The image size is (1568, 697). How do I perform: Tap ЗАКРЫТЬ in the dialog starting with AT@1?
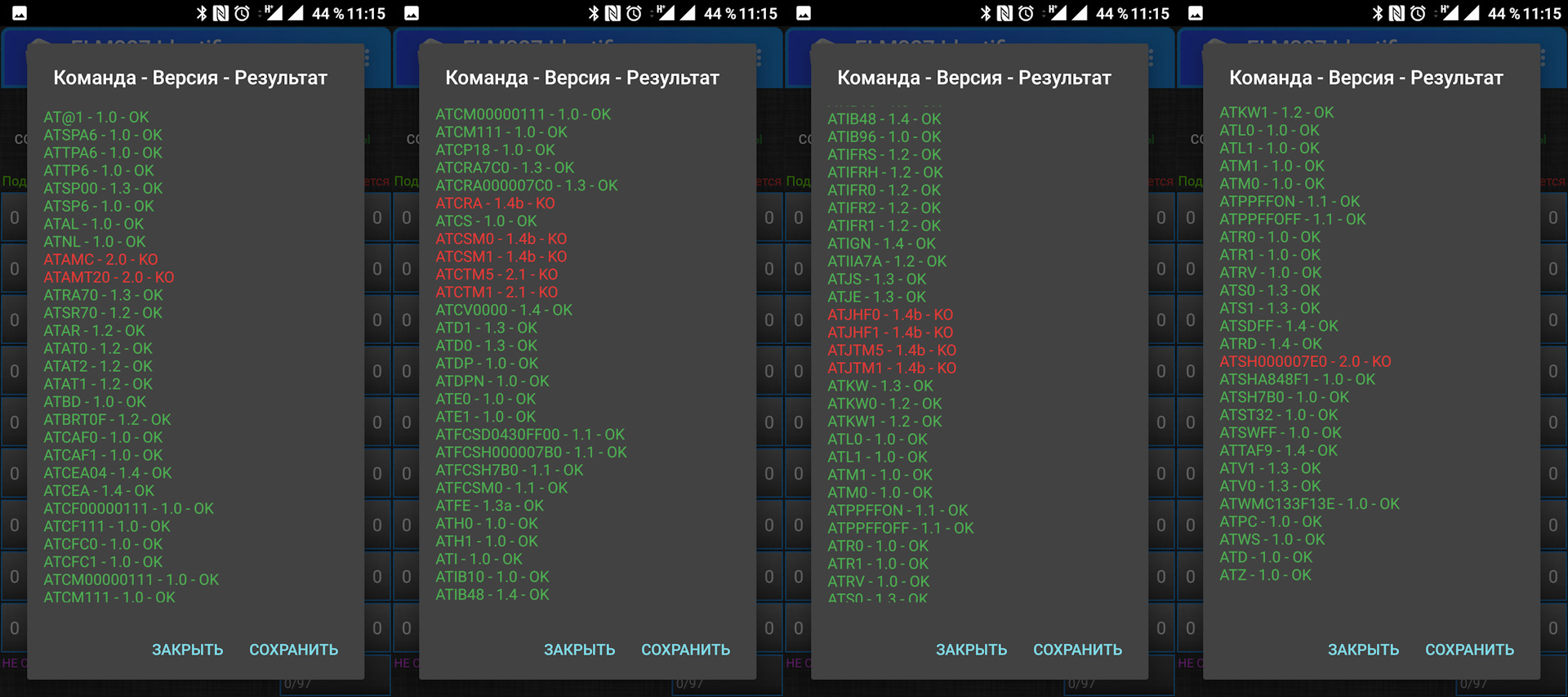(187, 650)
